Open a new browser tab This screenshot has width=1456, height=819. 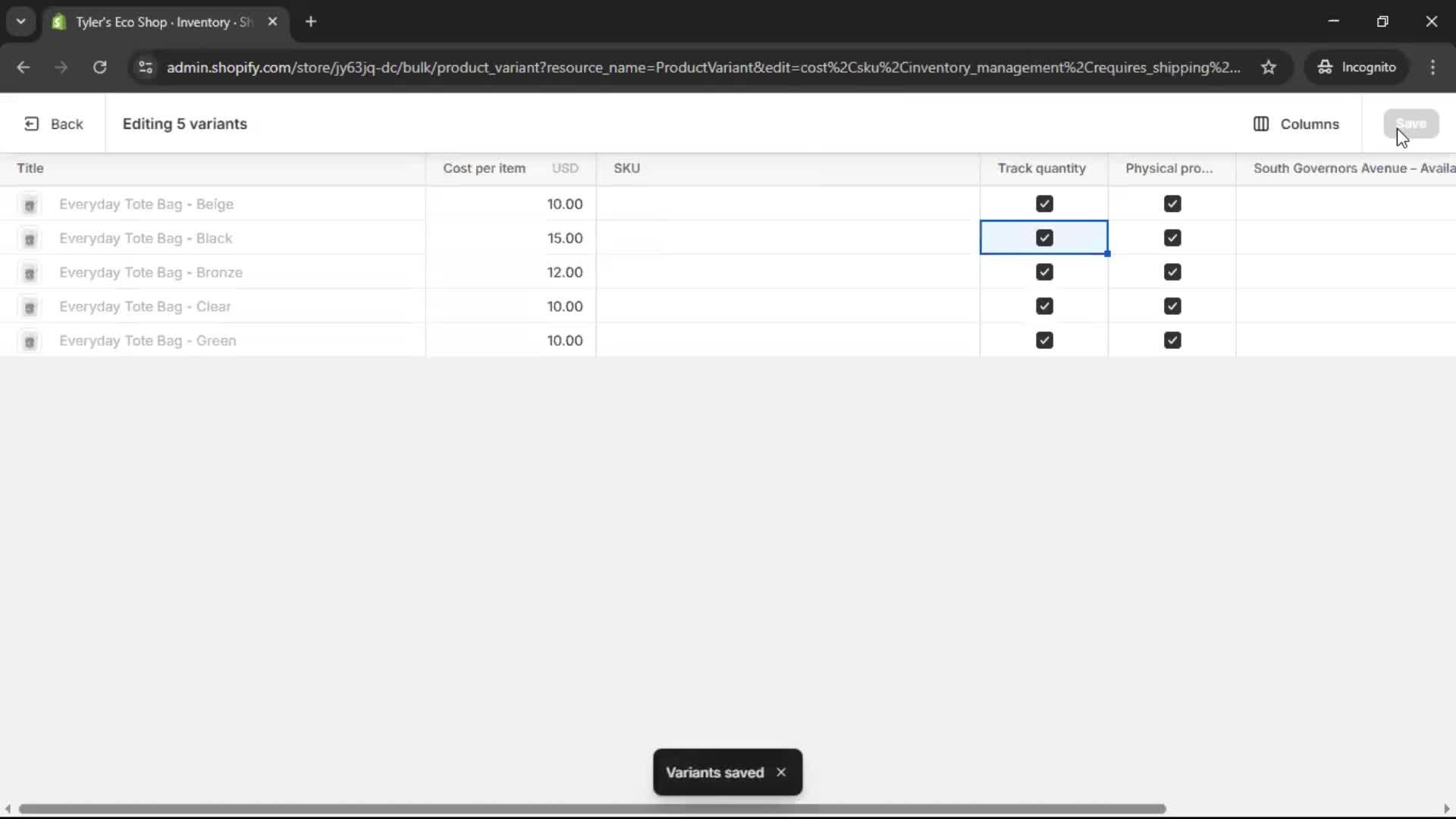[x=312, y=22]
